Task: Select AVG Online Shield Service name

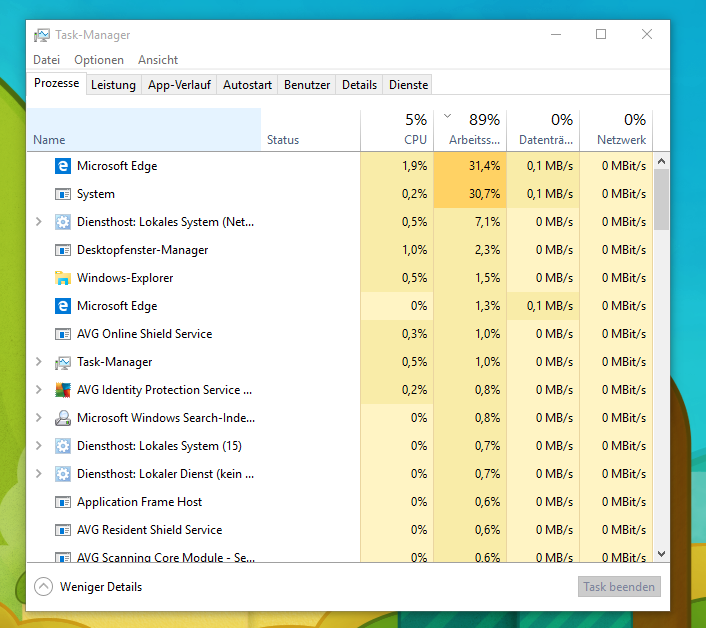Action: coord(144,334)
